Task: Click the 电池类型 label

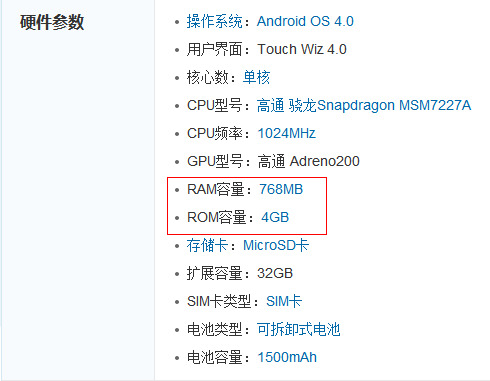Action: point(214,329)
